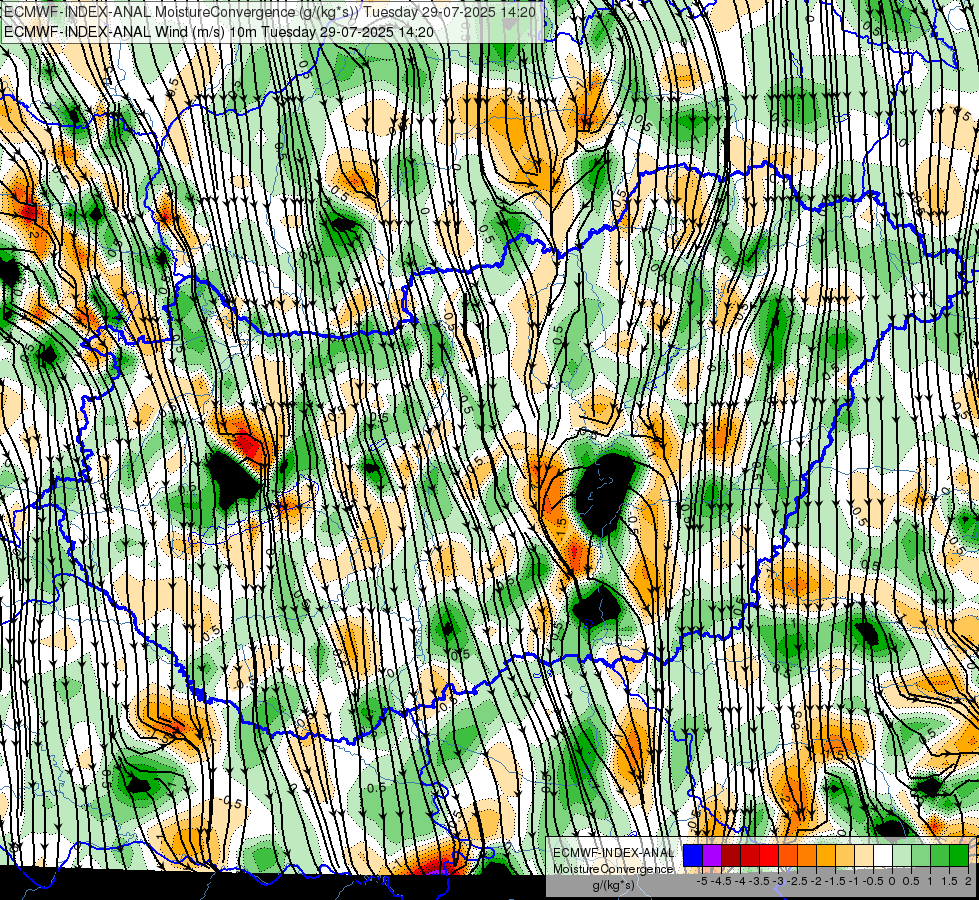
Task: Click the '-4' legend tick label
Action: coord(740,881)
